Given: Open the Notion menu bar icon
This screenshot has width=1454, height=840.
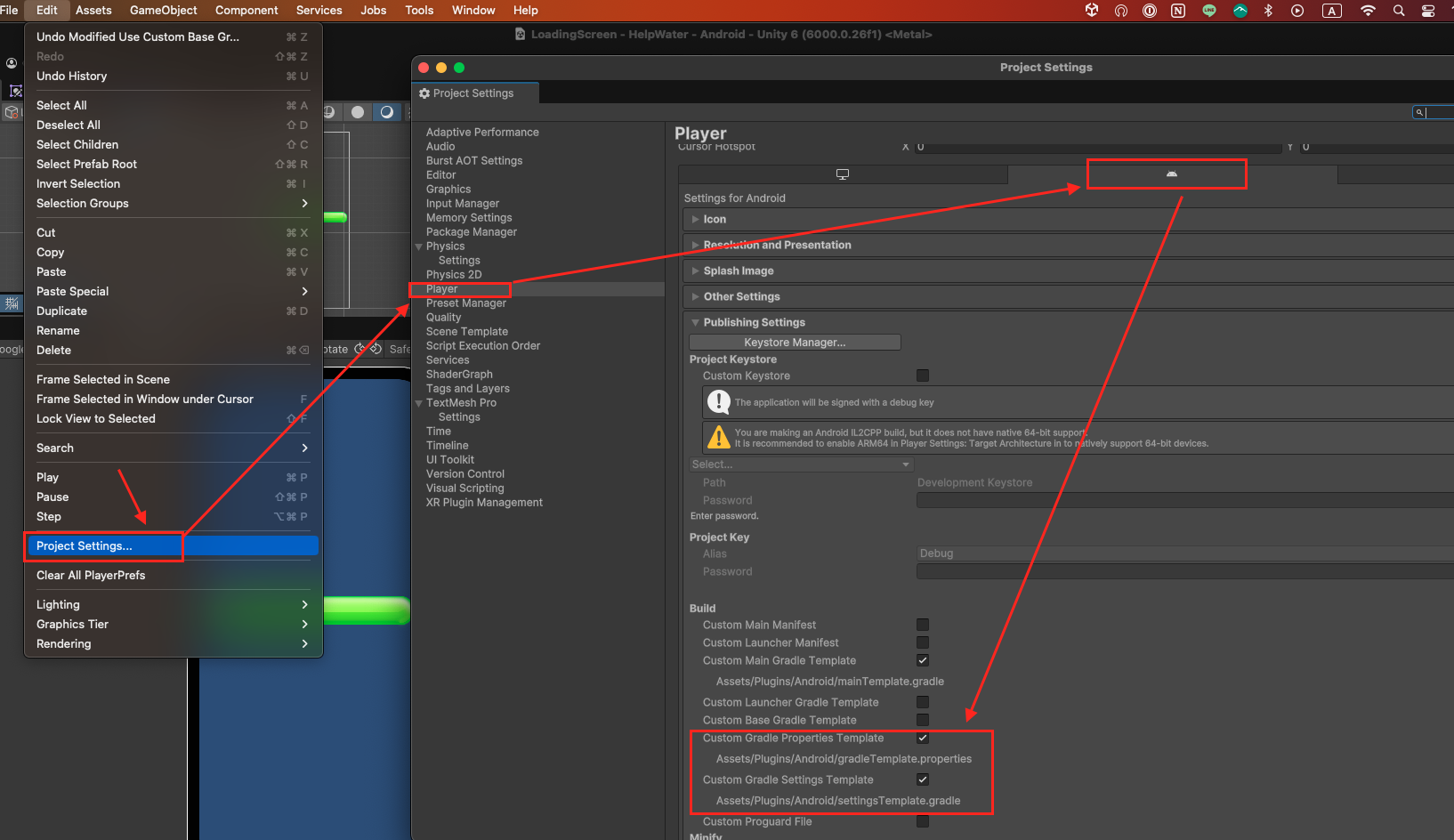Looking at the screenshot, I should point(1178,11).
